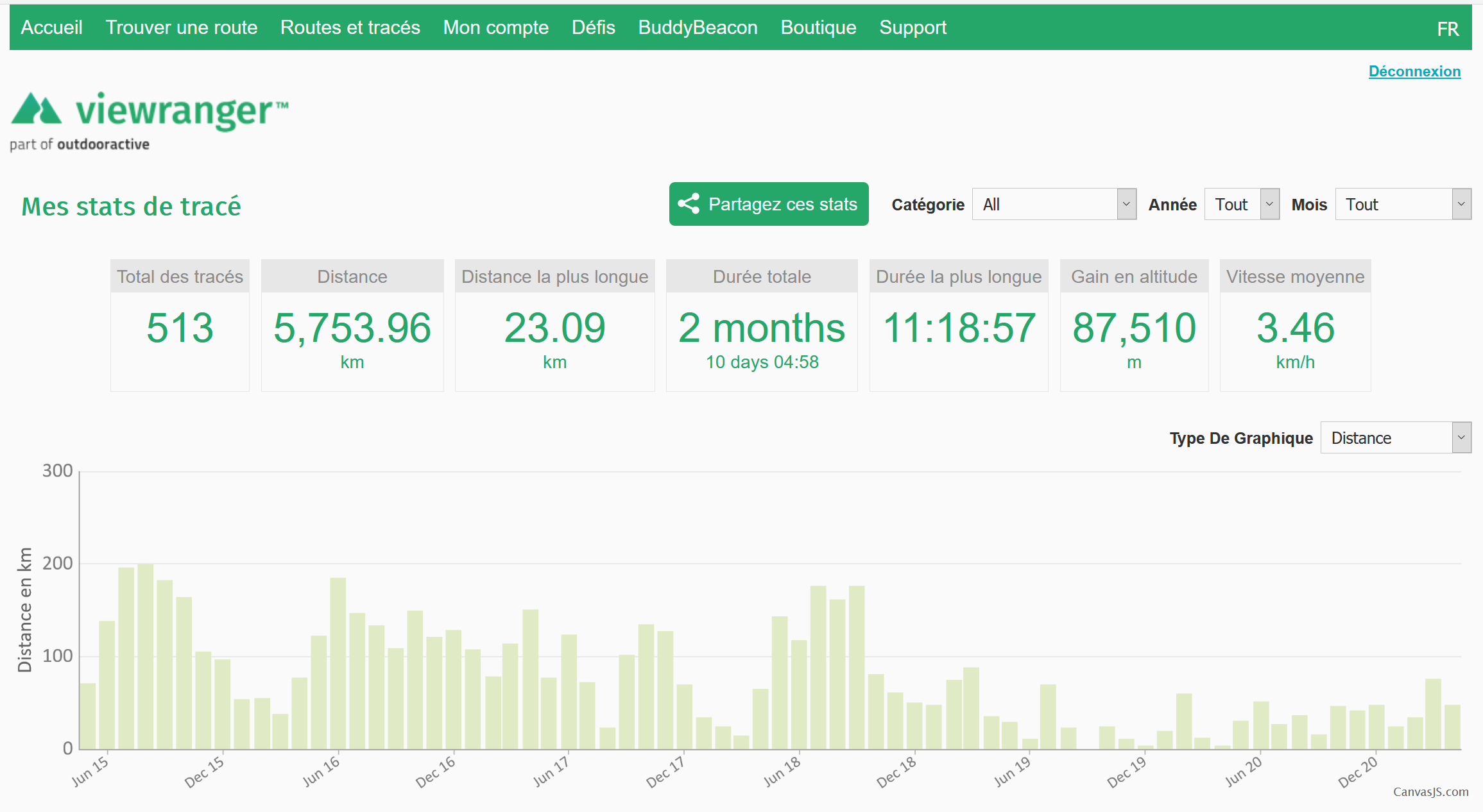Open the Catégorie dropdown

(1054, 204)
